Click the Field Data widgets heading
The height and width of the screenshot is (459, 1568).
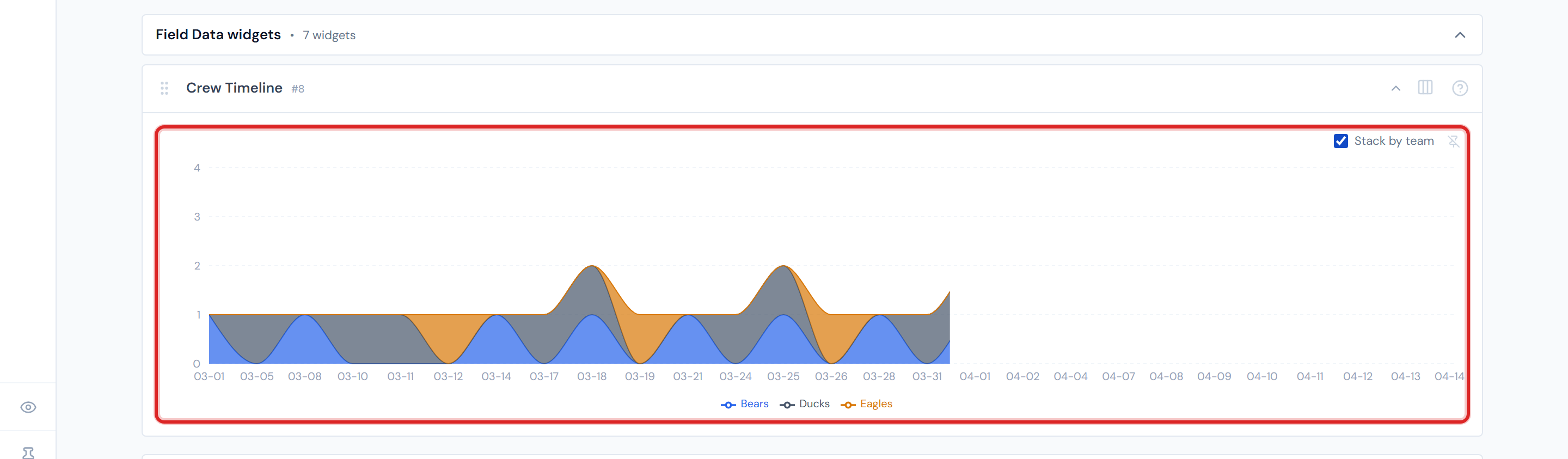point(218,35)
